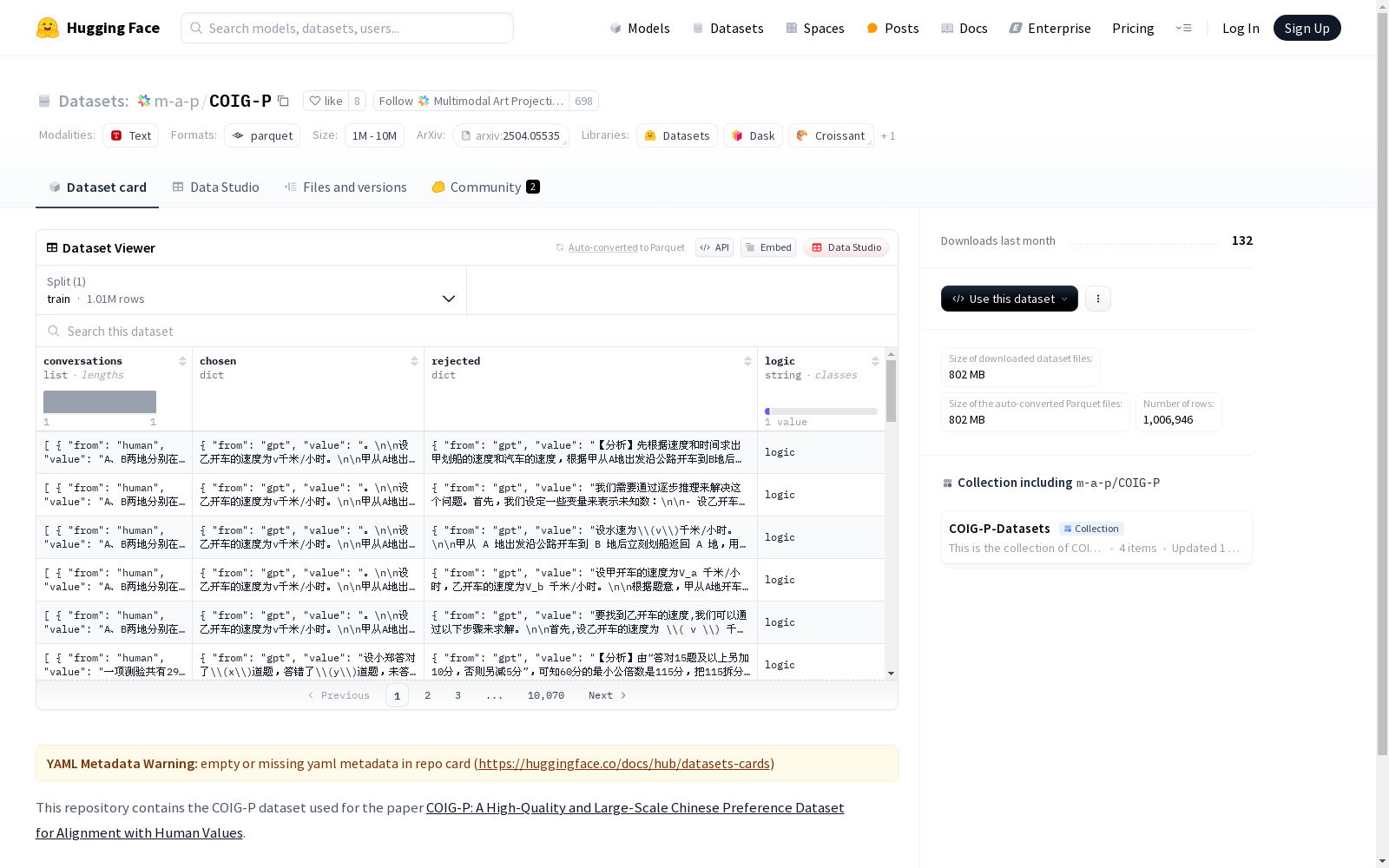
Task: Select the Text modality tag
Action: (131, 135)
